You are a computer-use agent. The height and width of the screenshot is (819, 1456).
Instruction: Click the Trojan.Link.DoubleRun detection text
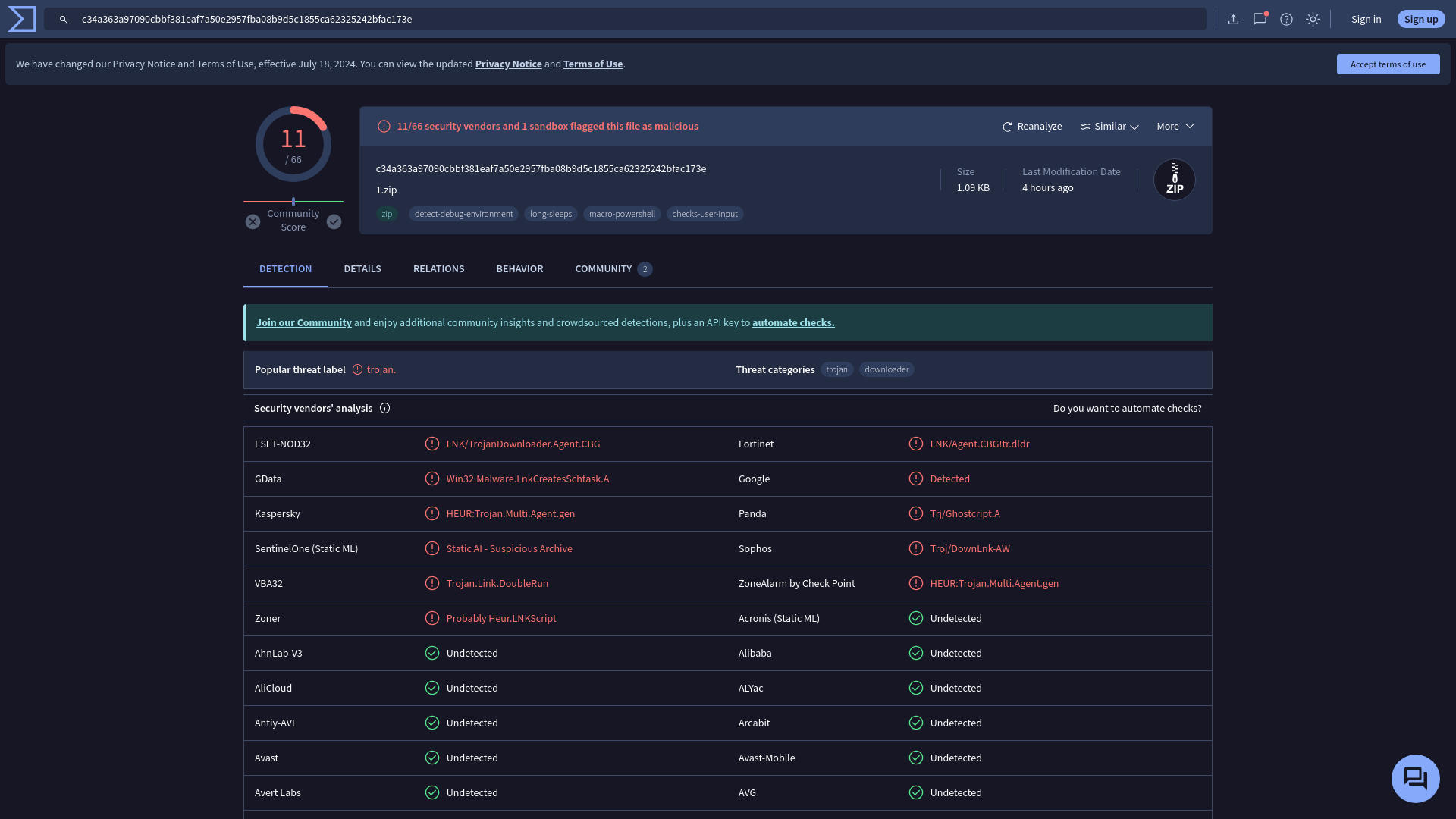click(497, 584)
